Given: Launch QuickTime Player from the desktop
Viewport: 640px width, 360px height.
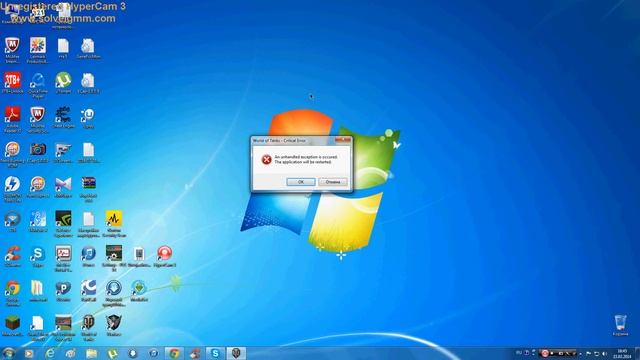Looking at the screenshot, I should pyautogui.click(x=38, y=85).
